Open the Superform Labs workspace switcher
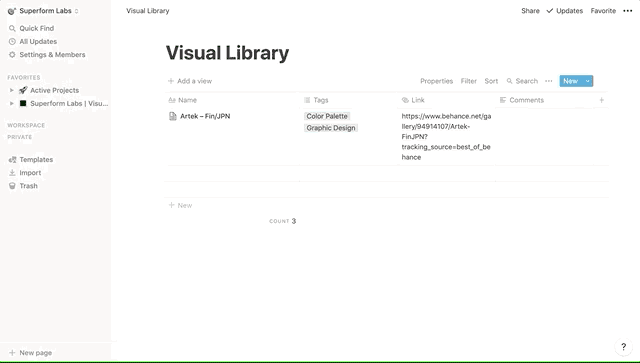This screenshot has height=363, width=640. pyautogui.click(x=43, y=11)
